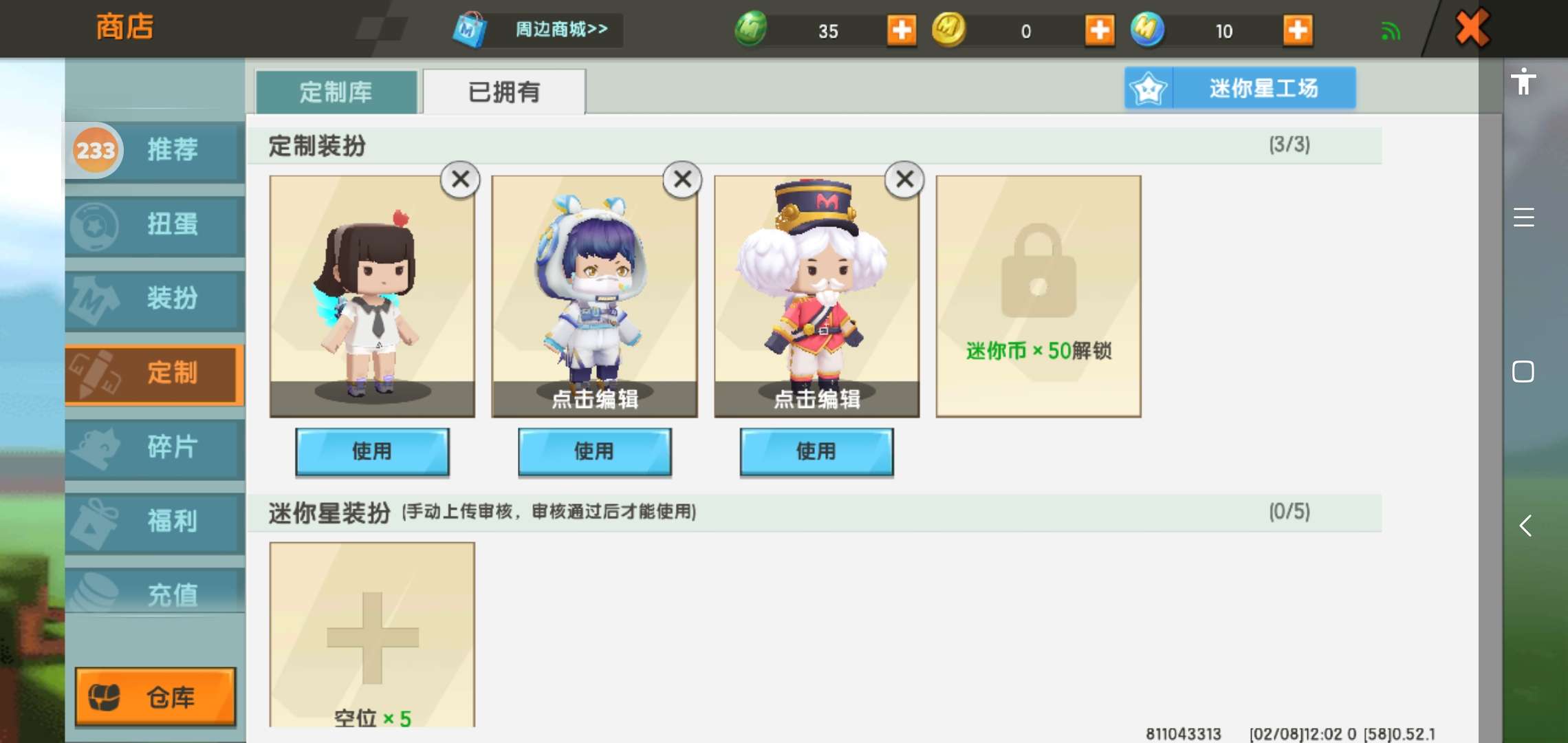Open the 仓库 warehouse
The height and width of the screenshot is (743, 1568).
pyautogui.click(x=155, y=697)
